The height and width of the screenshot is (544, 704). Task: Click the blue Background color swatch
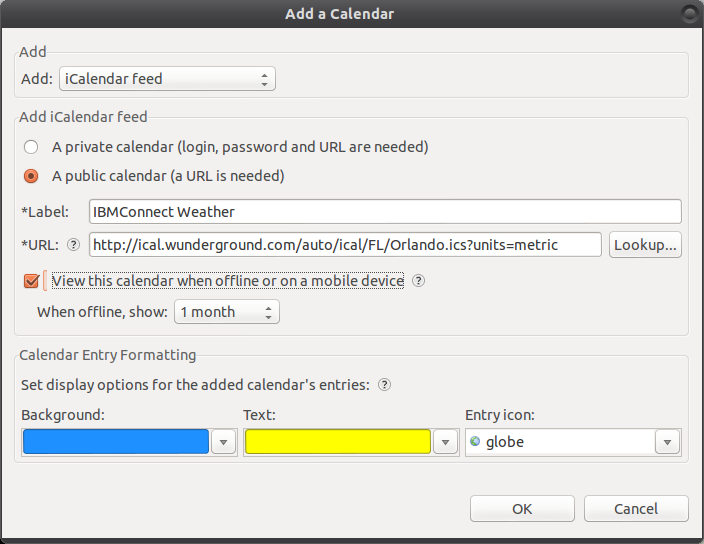point(115,442)
